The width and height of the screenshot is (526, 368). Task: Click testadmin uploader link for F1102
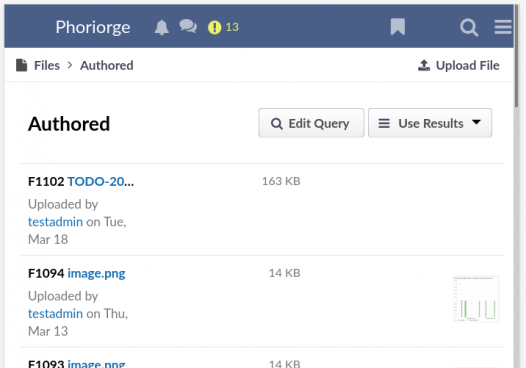pyautogui.click(x=55, y=222)
